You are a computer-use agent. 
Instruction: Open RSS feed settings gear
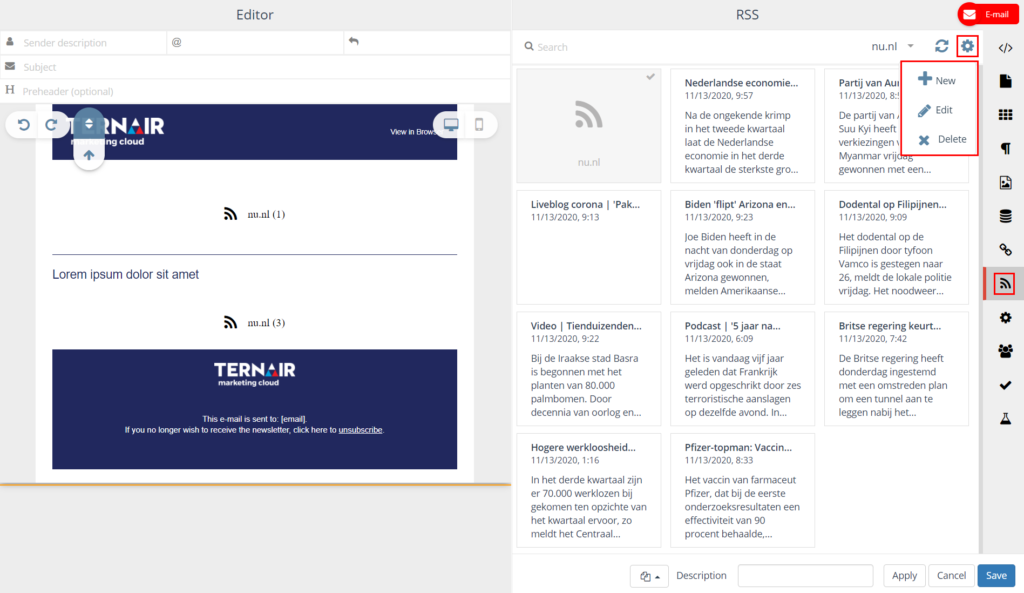tap(967, 46)
